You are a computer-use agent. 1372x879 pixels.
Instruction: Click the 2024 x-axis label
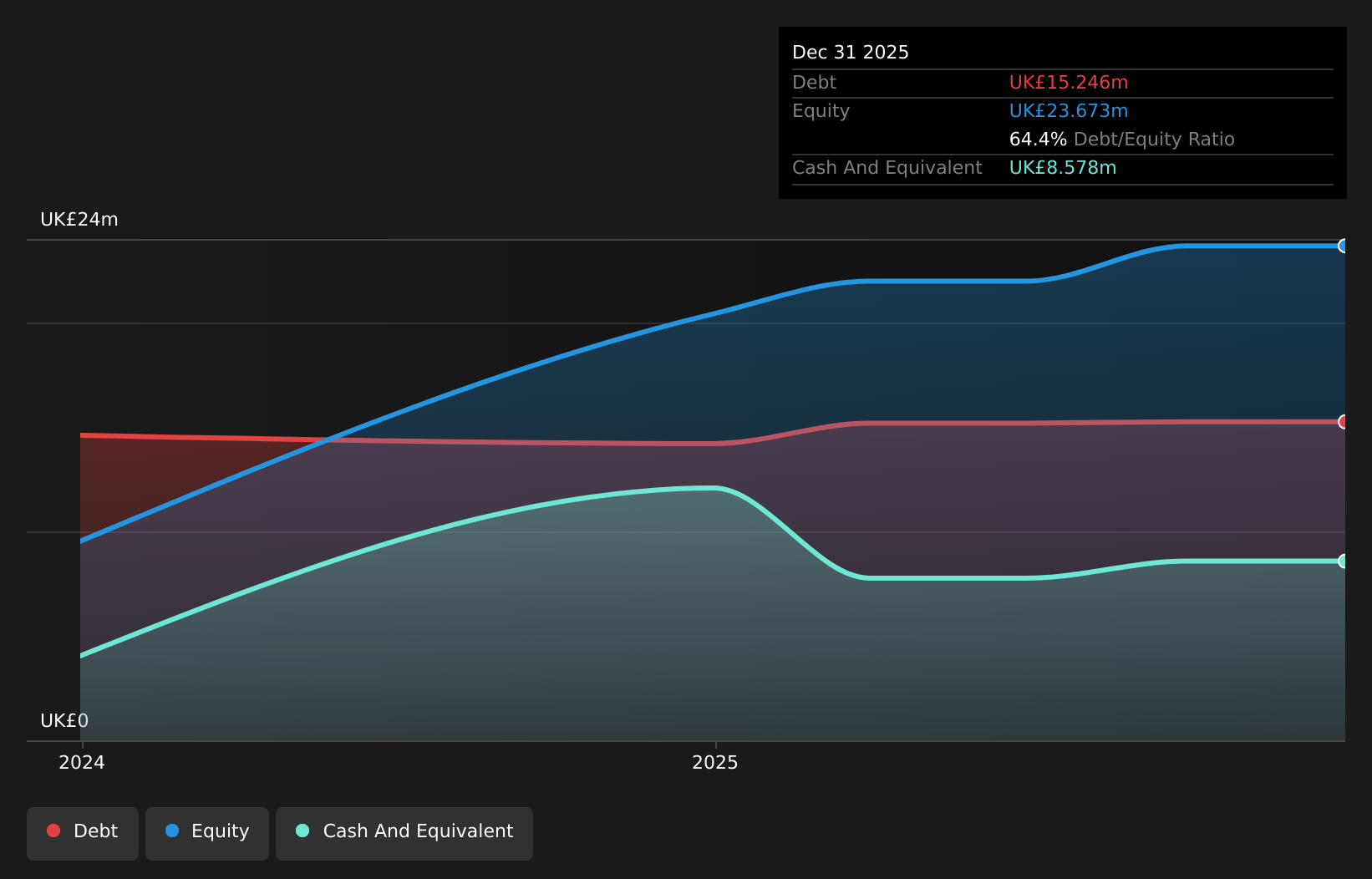[x=82, y=762]
